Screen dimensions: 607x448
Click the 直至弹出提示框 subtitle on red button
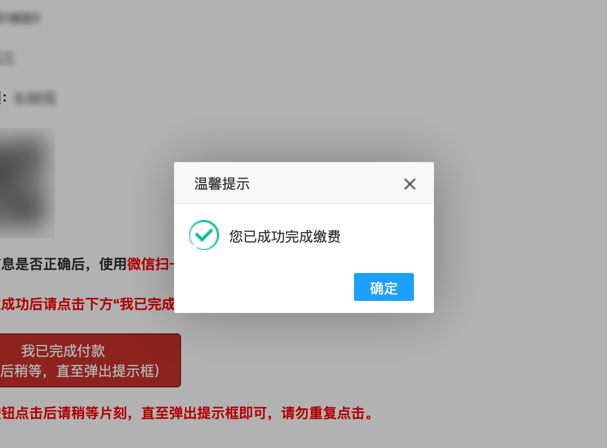click(x=108, y=371)
